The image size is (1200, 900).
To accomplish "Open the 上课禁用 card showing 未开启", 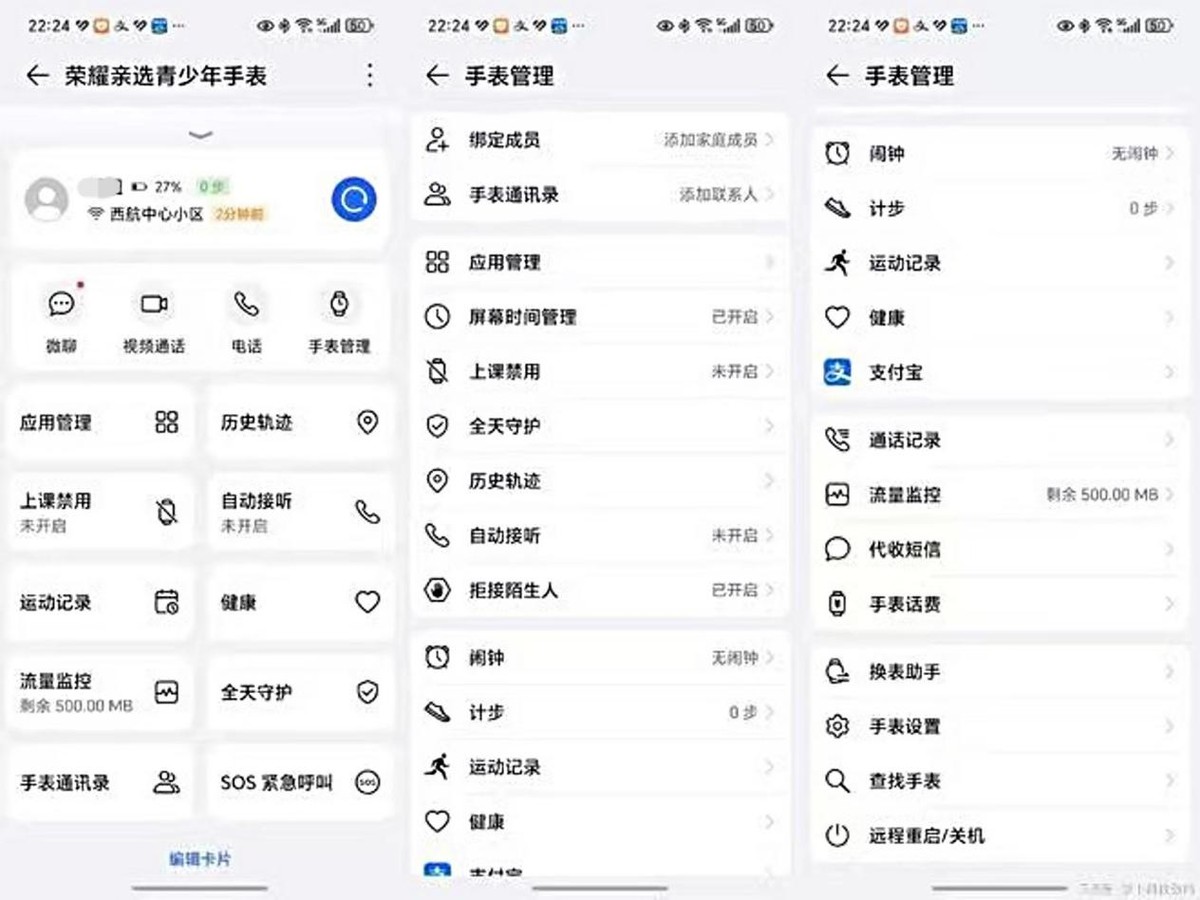I will click(x=101, y=512).
